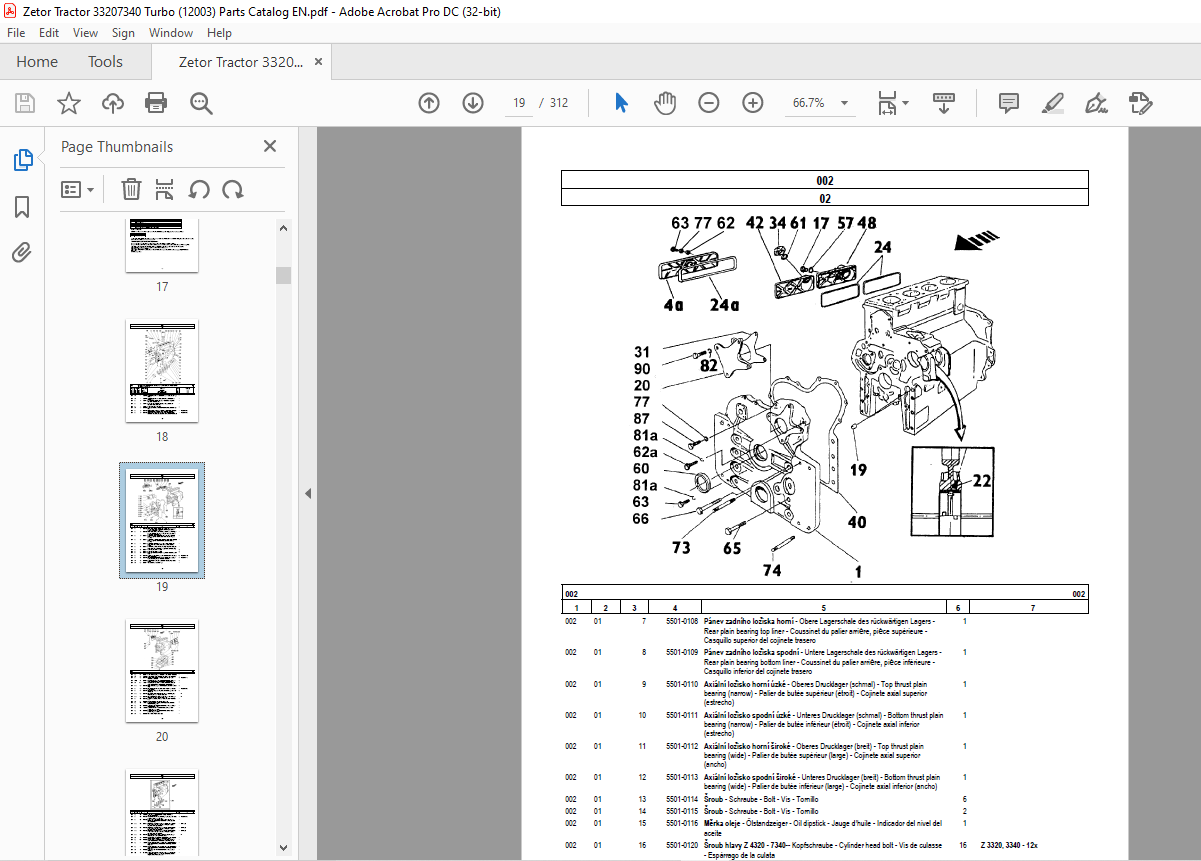Screen dimensions: 1201x861
Task: Rotate page counterclockwise
Action: coord(199,189)
